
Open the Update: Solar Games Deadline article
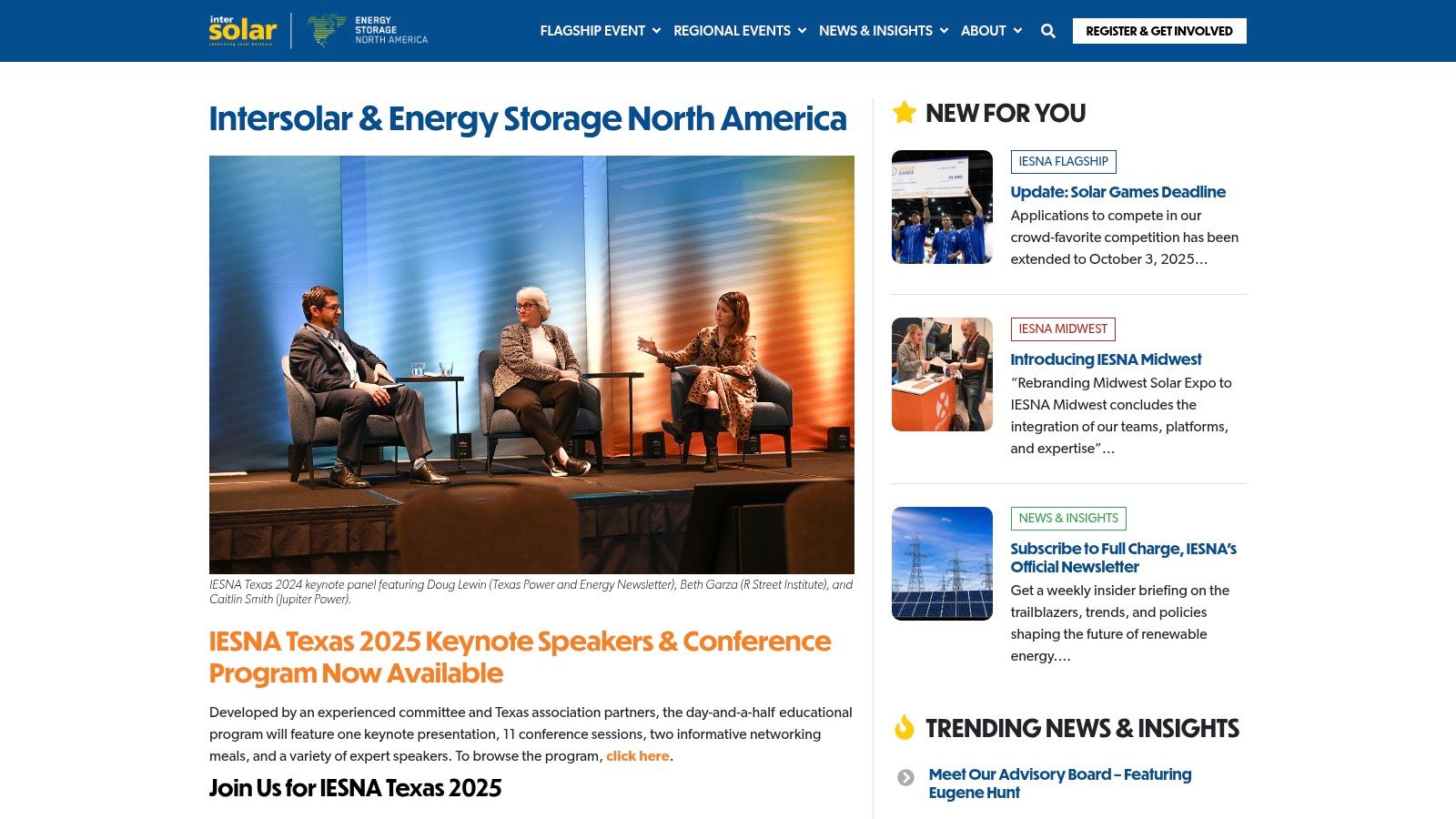click(x=1117, y=192)
